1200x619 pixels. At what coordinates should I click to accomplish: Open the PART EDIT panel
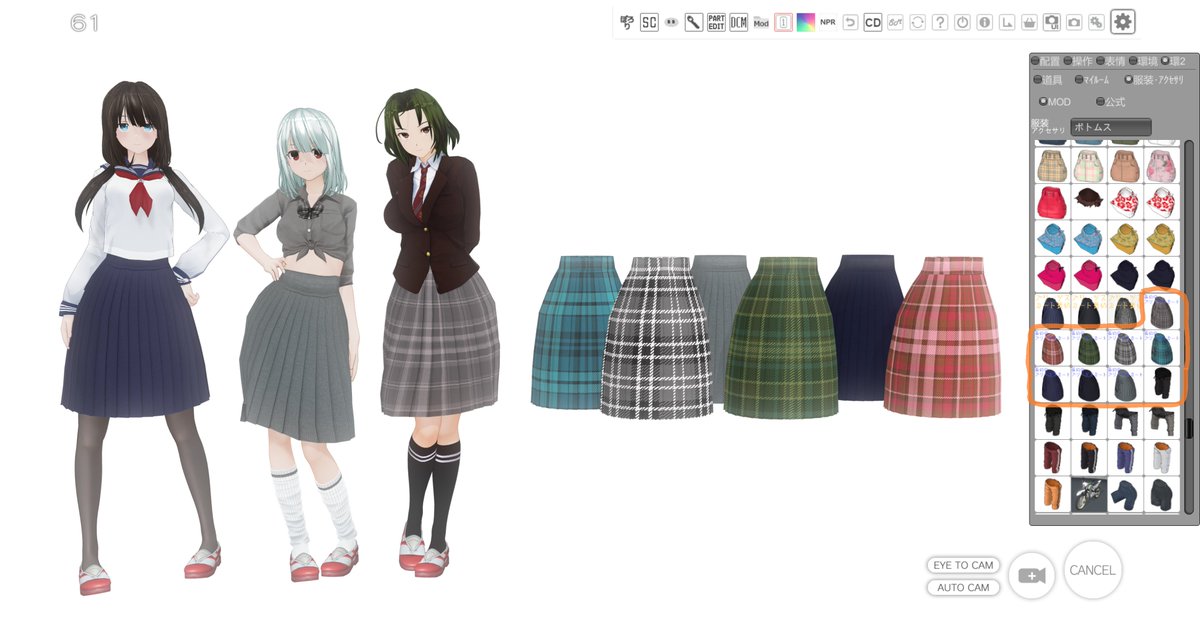716,21
